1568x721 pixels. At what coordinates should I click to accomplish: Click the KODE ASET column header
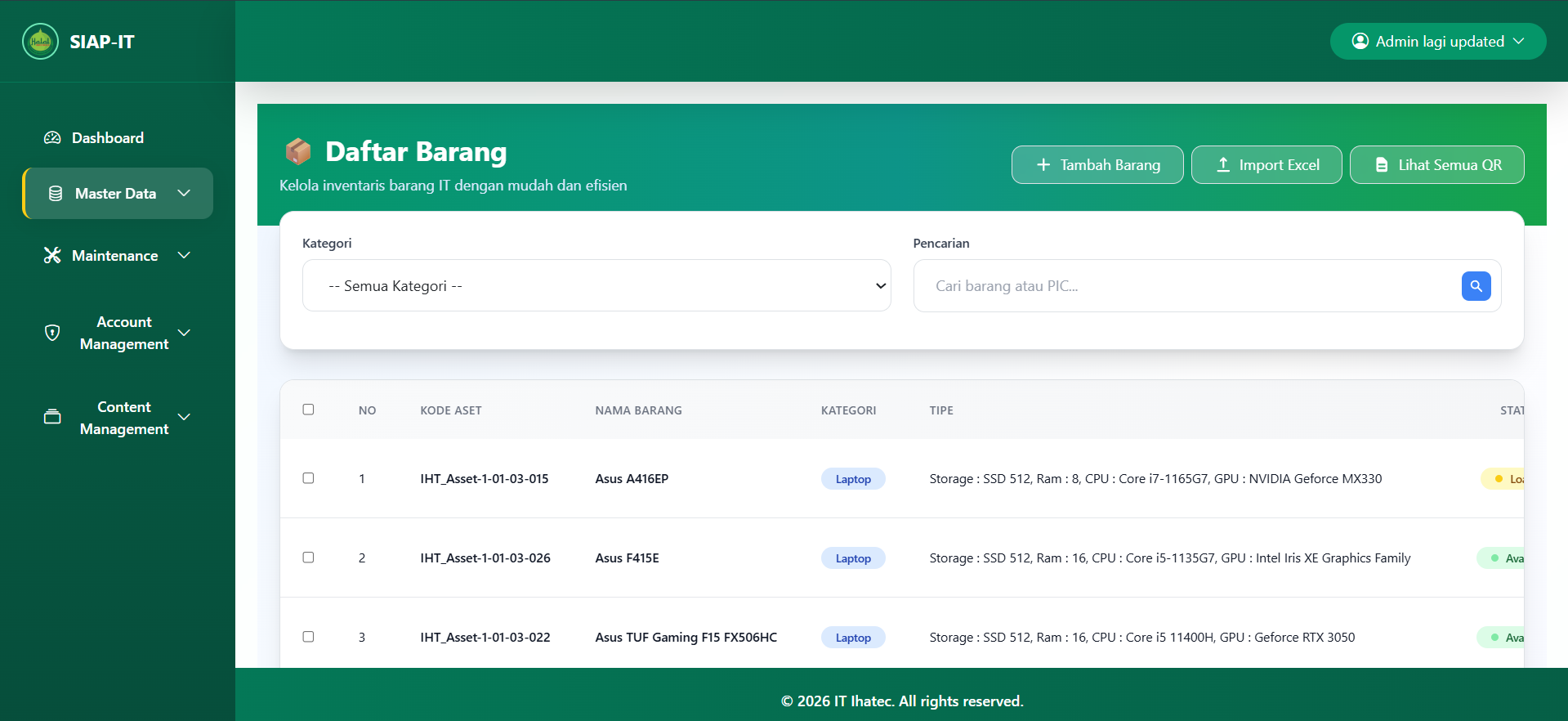pyautogui.click(x=451, y=410)
